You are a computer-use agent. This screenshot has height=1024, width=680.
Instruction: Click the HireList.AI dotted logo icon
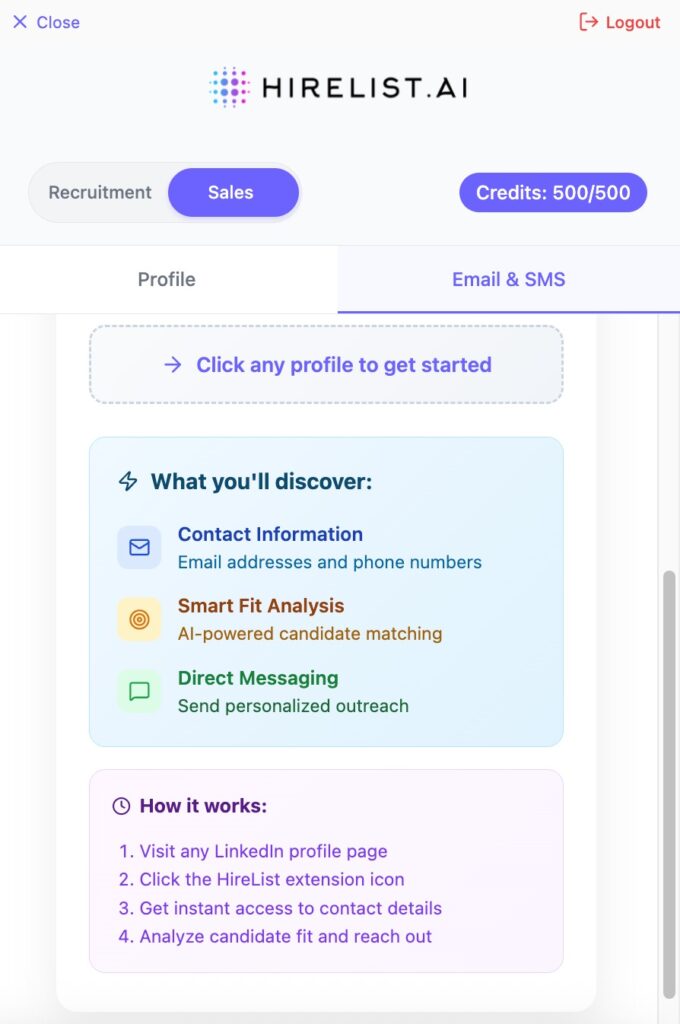tap(230, 88)
